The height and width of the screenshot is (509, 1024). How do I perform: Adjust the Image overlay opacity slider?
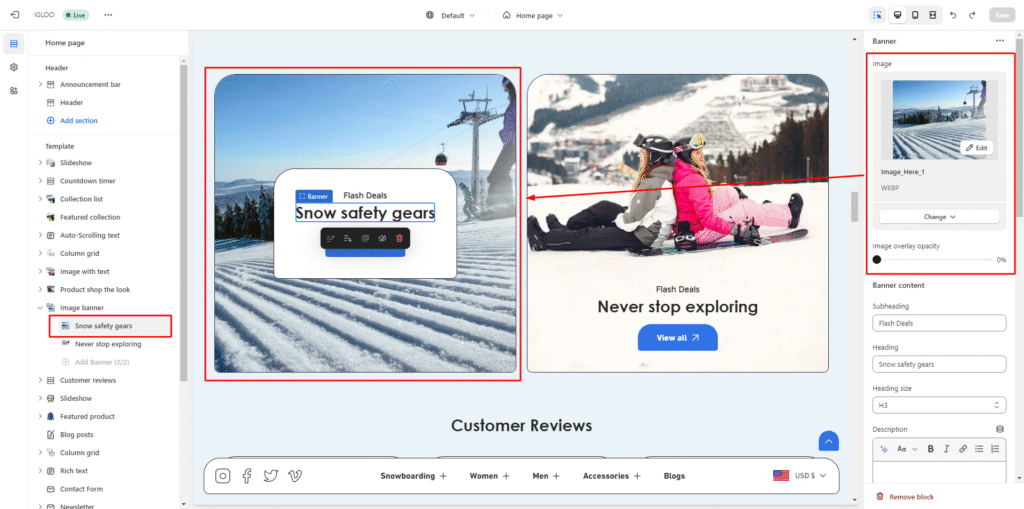pyautogui.click(x=877, y=260)
